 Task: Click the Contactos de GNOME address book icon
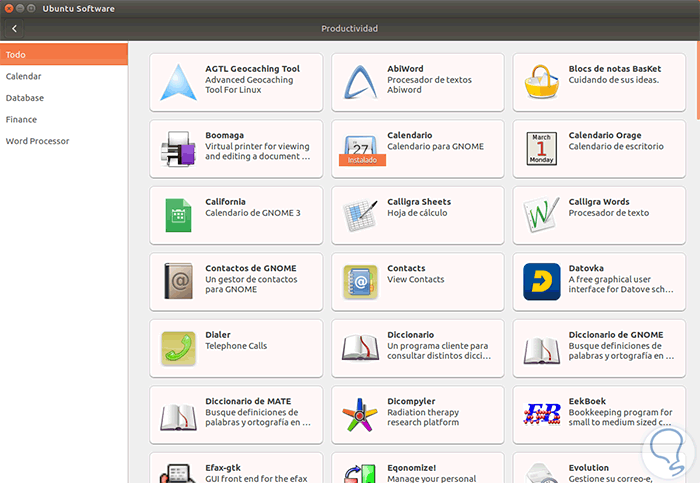[178, 281]
